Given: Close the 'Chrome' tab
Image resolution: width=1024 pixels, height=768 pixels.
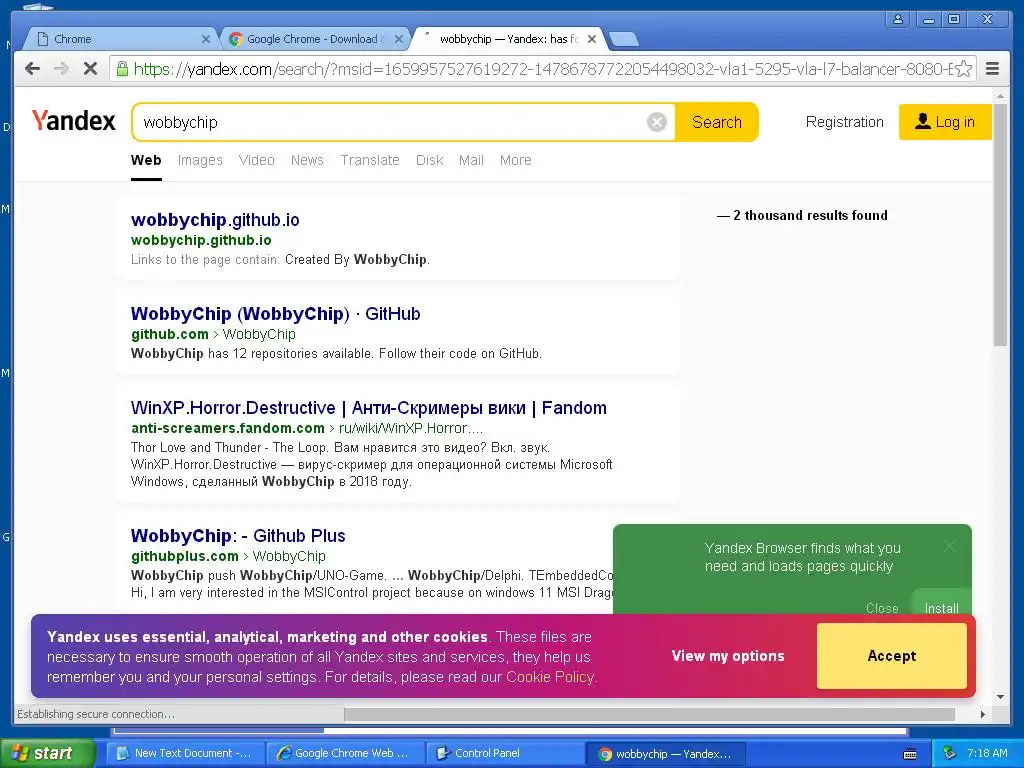Looking at the screenshot, I should pyautogui.click(x=205, y=39).
